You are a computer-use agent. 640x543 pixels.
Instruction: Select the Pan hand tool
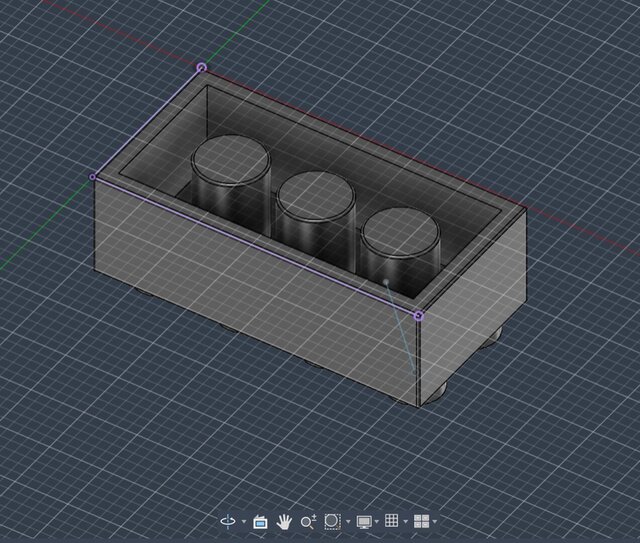284,522
